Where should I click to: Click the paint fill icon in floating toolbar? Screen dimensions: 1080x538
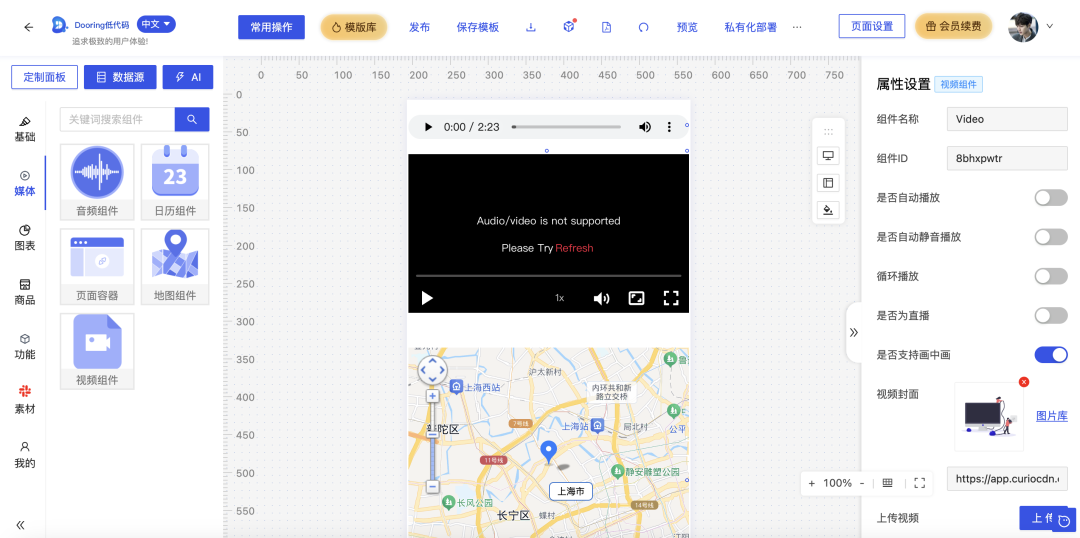click(828, 210)
